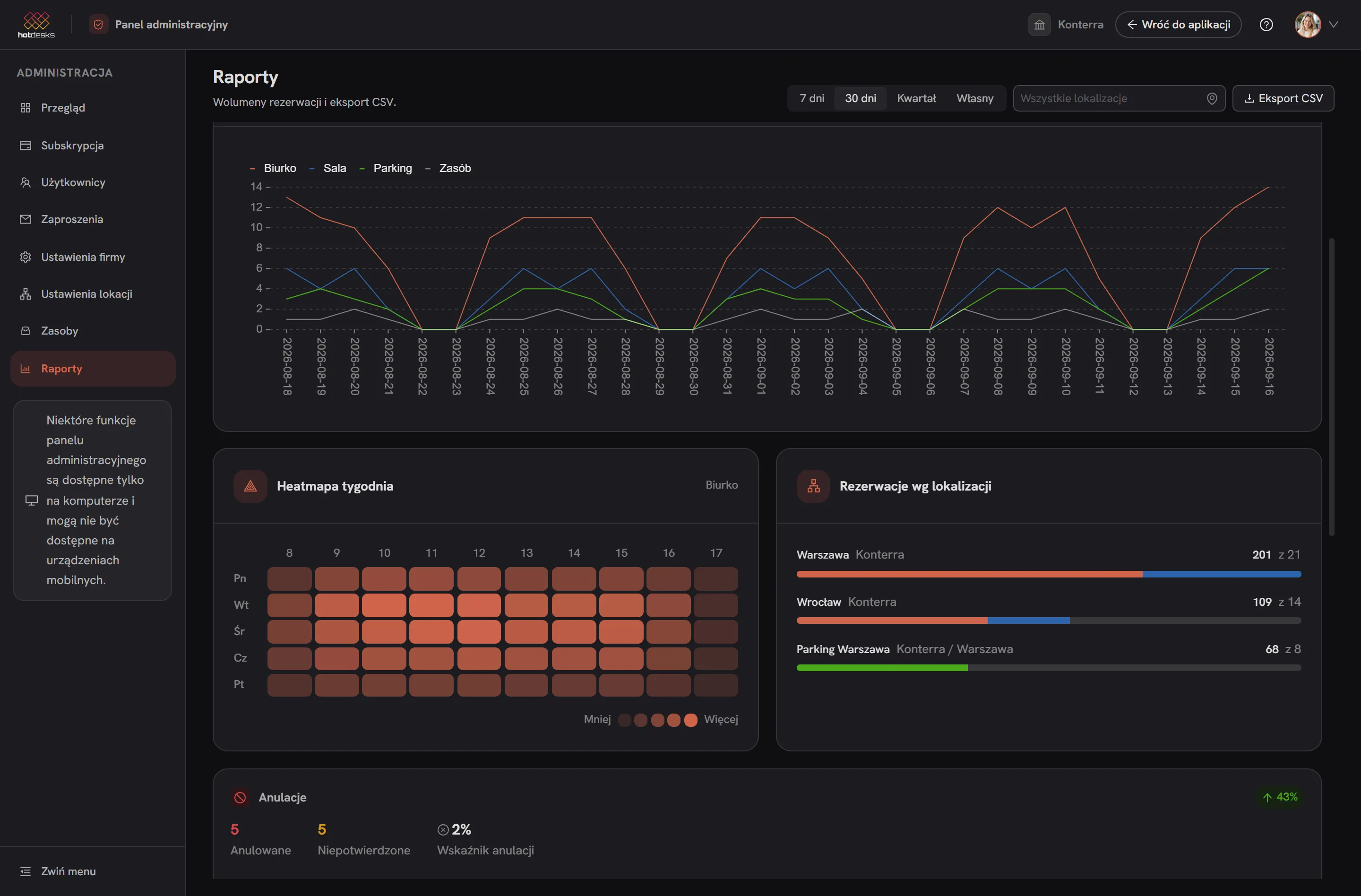Click the Heatmapa tygodnia triangle icon
Viewport: 1361px width, 896px height.
click(250, 486)
